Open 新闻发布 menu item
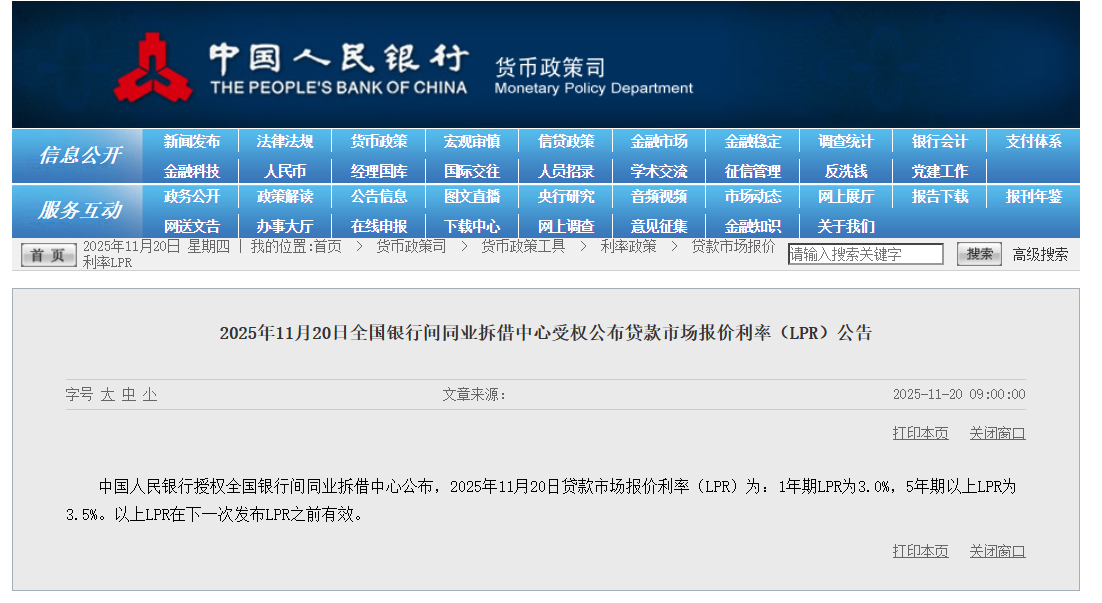The image size is (1102, 603). pos(192,141)
